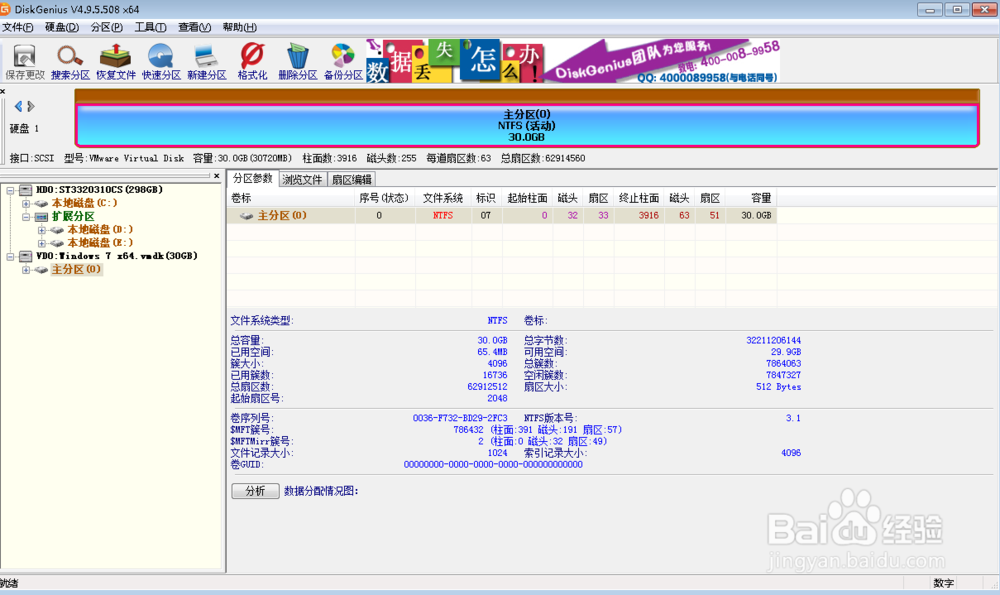Click the DiskGenius logo in the title bar
Image resolution: width=1000 pixels, height=595 pixels.
[8, 9]
